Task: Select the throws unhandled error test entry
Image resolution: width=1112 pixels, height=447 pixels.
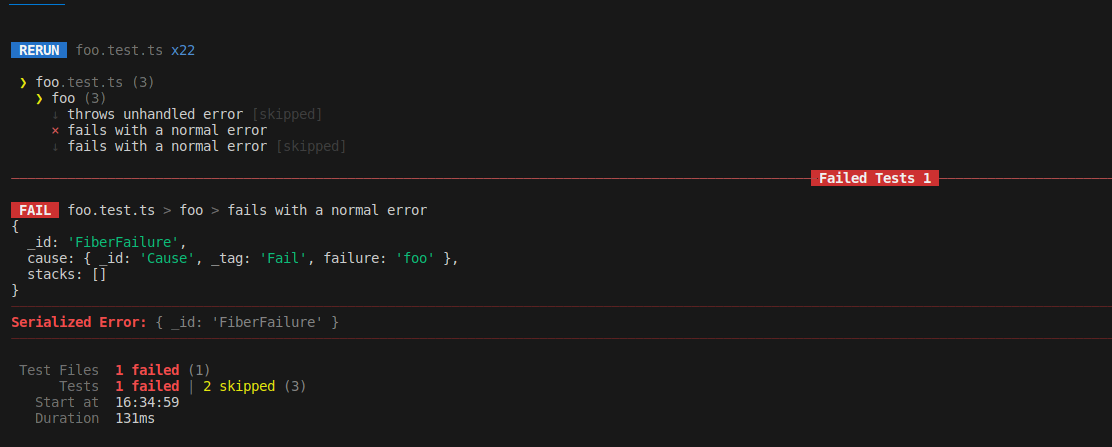Action: (155, 114)
